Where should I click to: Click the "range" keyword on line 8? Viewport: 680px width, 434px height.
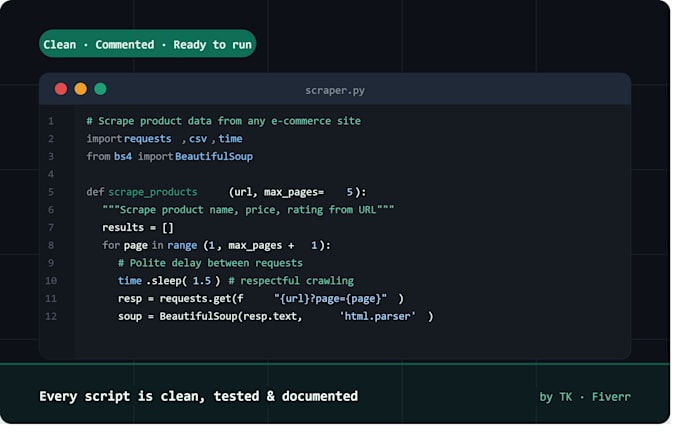point(182,246)
